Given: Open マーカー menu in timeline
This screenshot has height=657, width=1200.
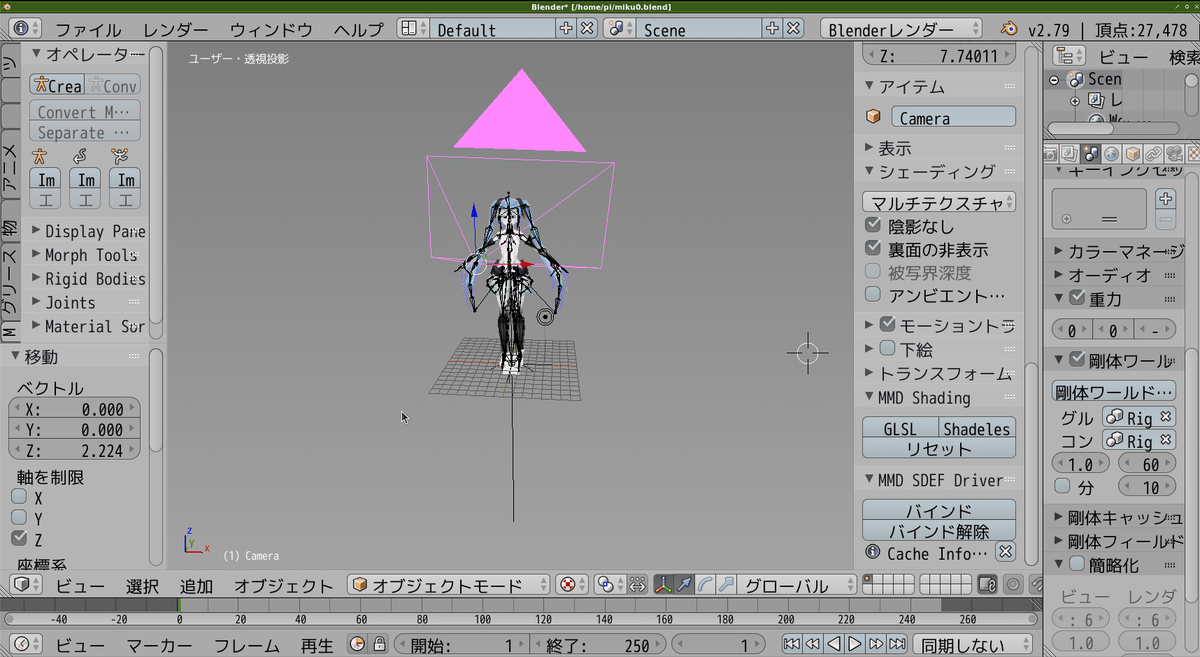Looking at the screenshot, I should coord(160,645).
